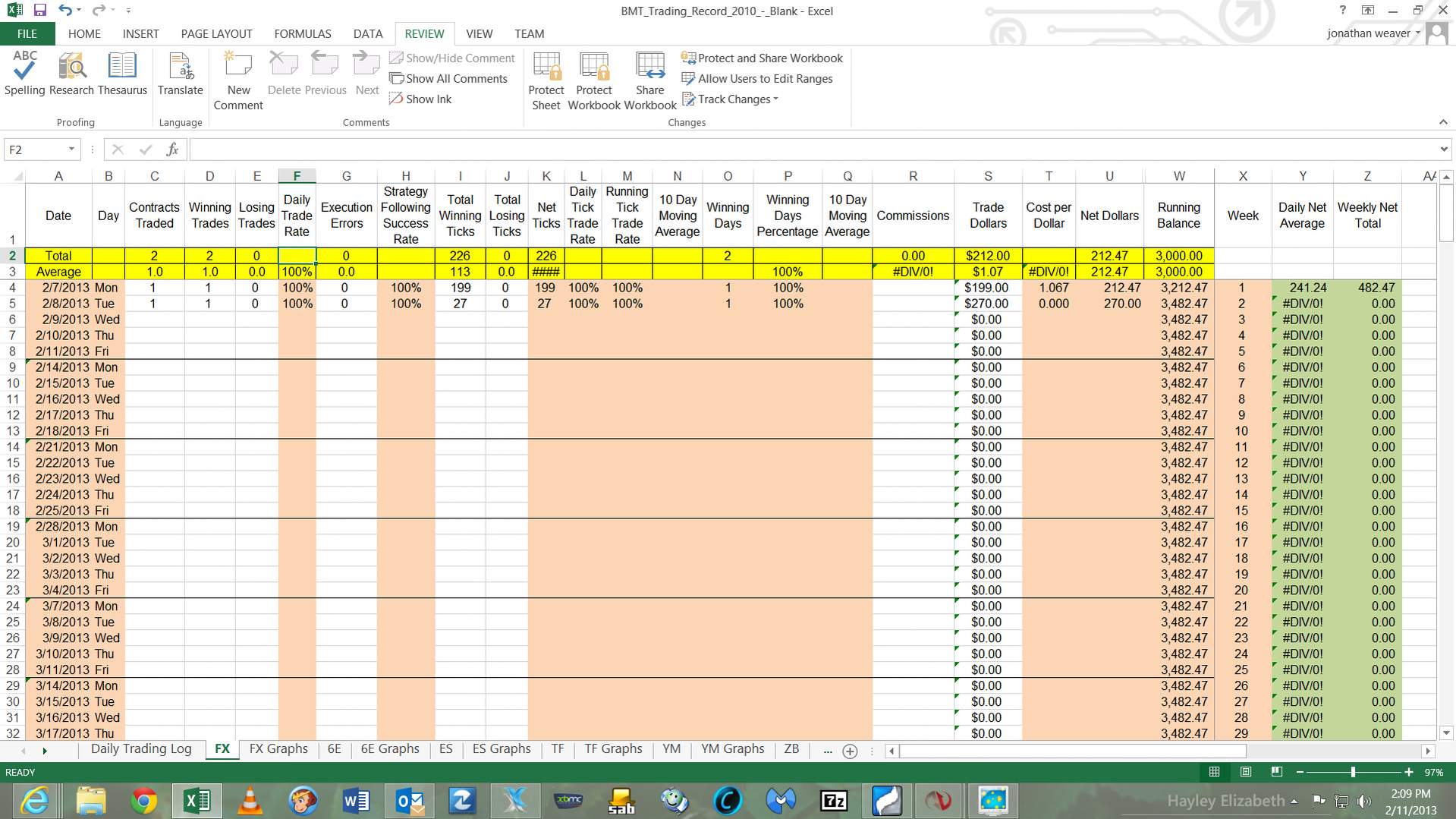Click Share Workbook
This screenshot has width=1456, height=819.
point(650,80)
